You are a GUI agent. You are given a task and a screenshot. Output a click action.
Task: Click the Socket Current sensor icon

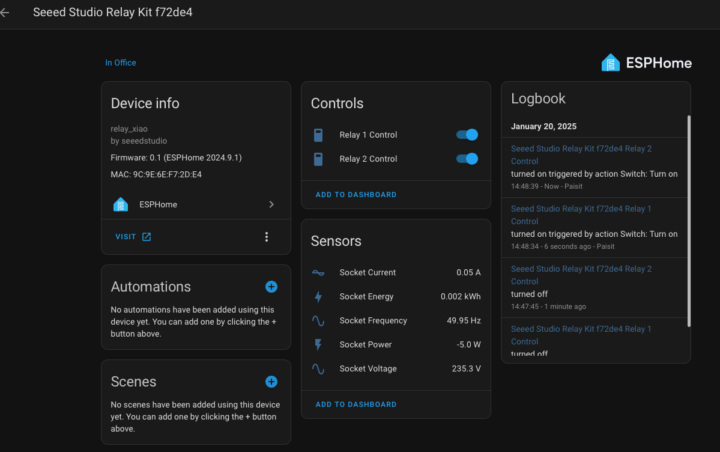click(318, 273)
